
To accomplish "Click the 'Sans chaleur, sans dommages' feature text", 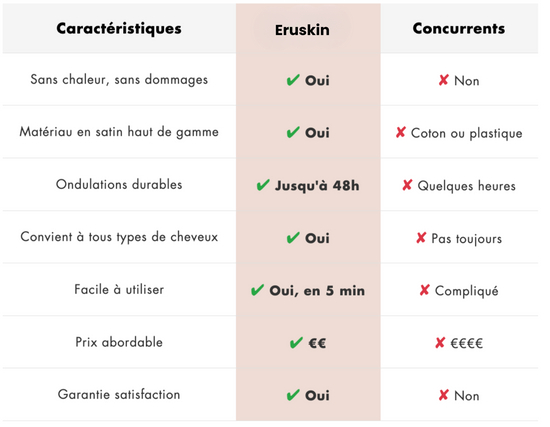I will coord(119,80).
